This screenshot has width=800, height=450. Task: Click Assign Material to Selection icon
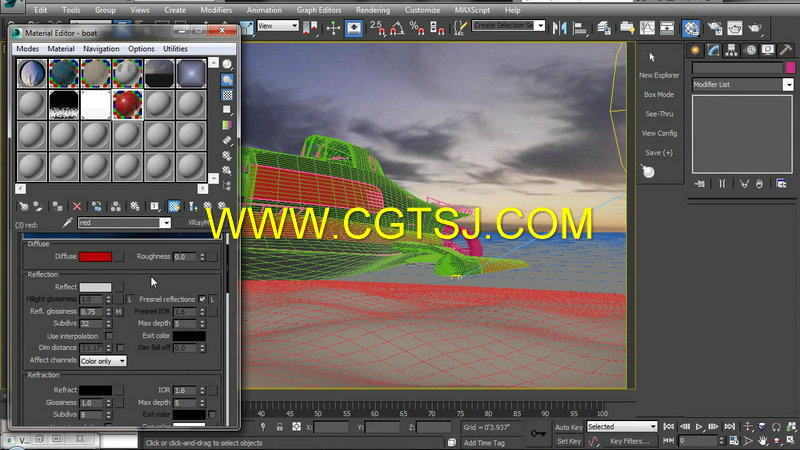click(x=57, y=206)
